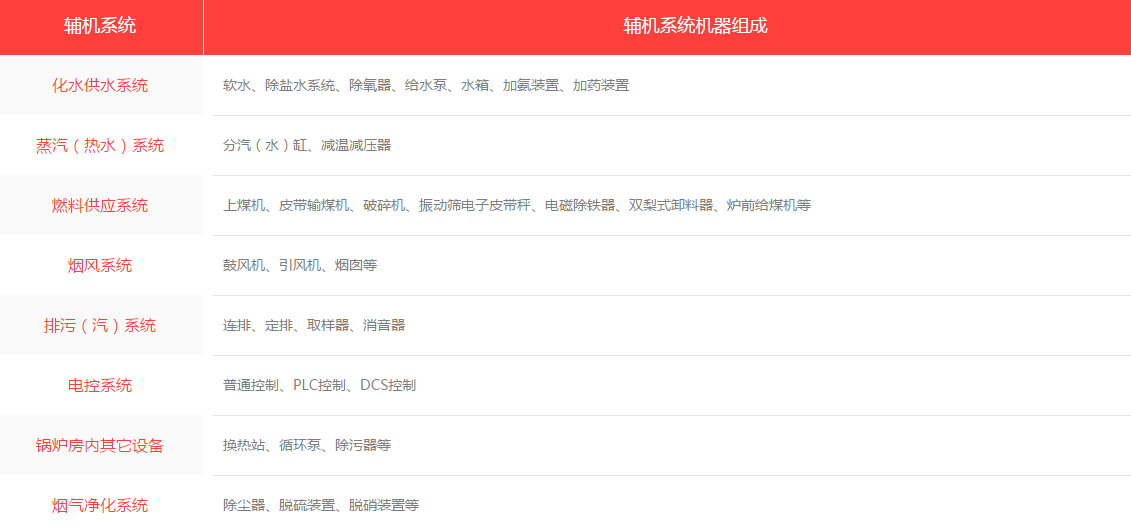Open the 化水供水系统 link
Screen dimensions: 1131x531
tap(100, 85)
